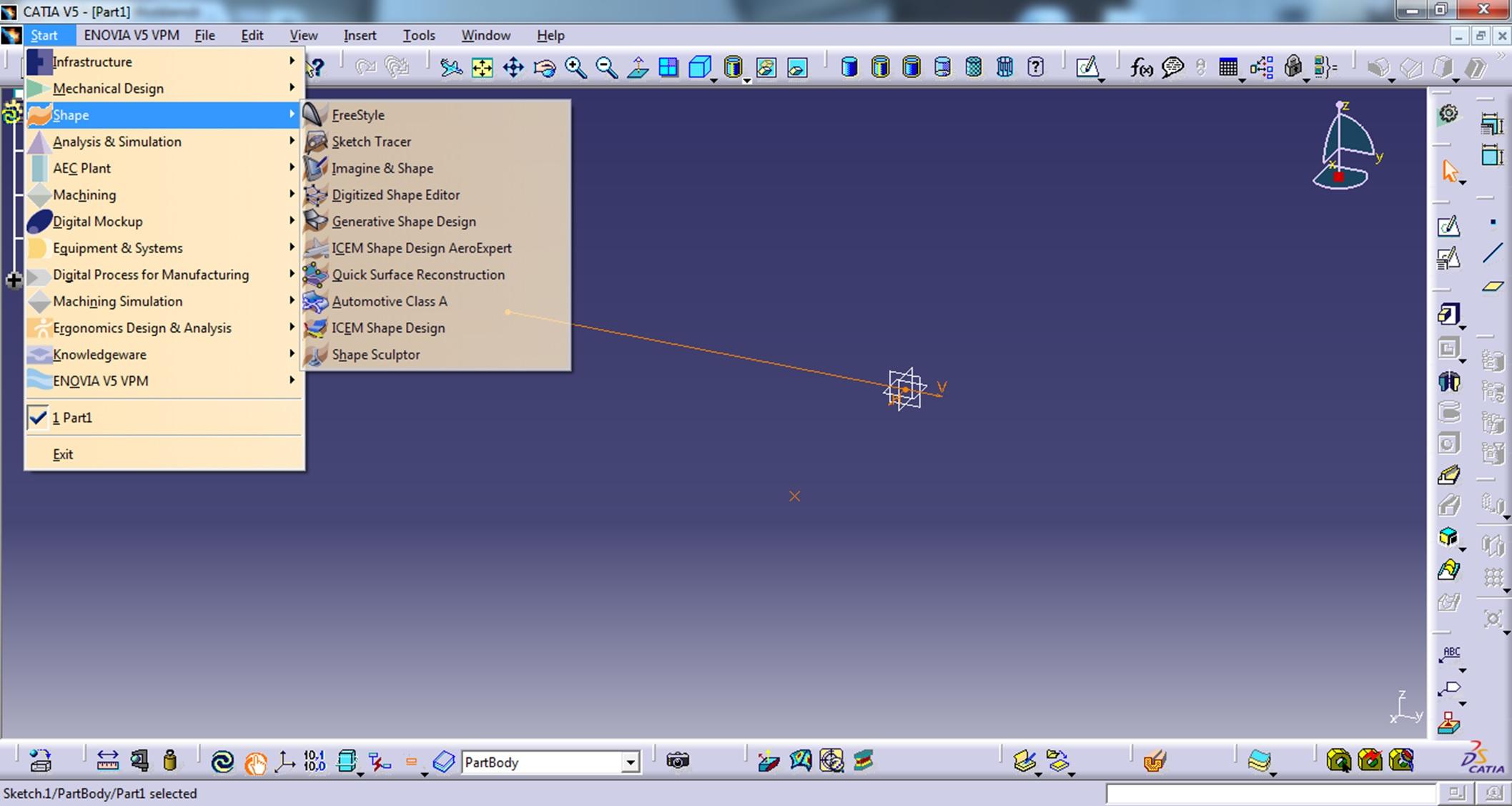Expand the Knowledgeware submenu
The width and height of the screenshot is (1512, 806).
(164, 354)
